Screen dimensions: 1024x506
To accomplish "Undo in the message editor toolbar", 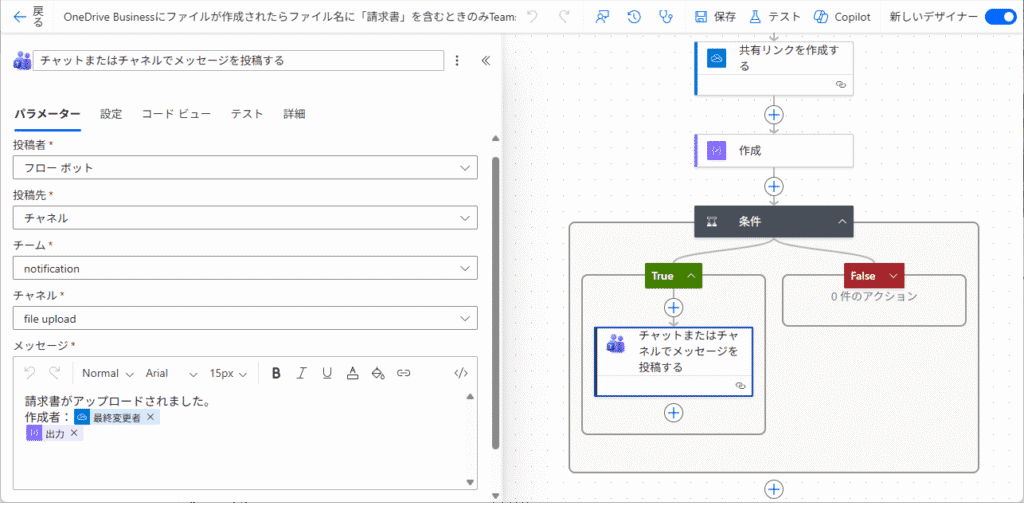I will pyautogui.click(x=29, y=373).
